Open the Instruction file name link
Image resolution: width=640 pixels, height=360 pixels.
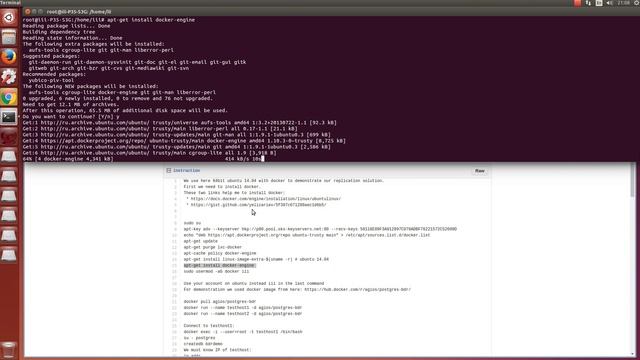coord(187,170)
